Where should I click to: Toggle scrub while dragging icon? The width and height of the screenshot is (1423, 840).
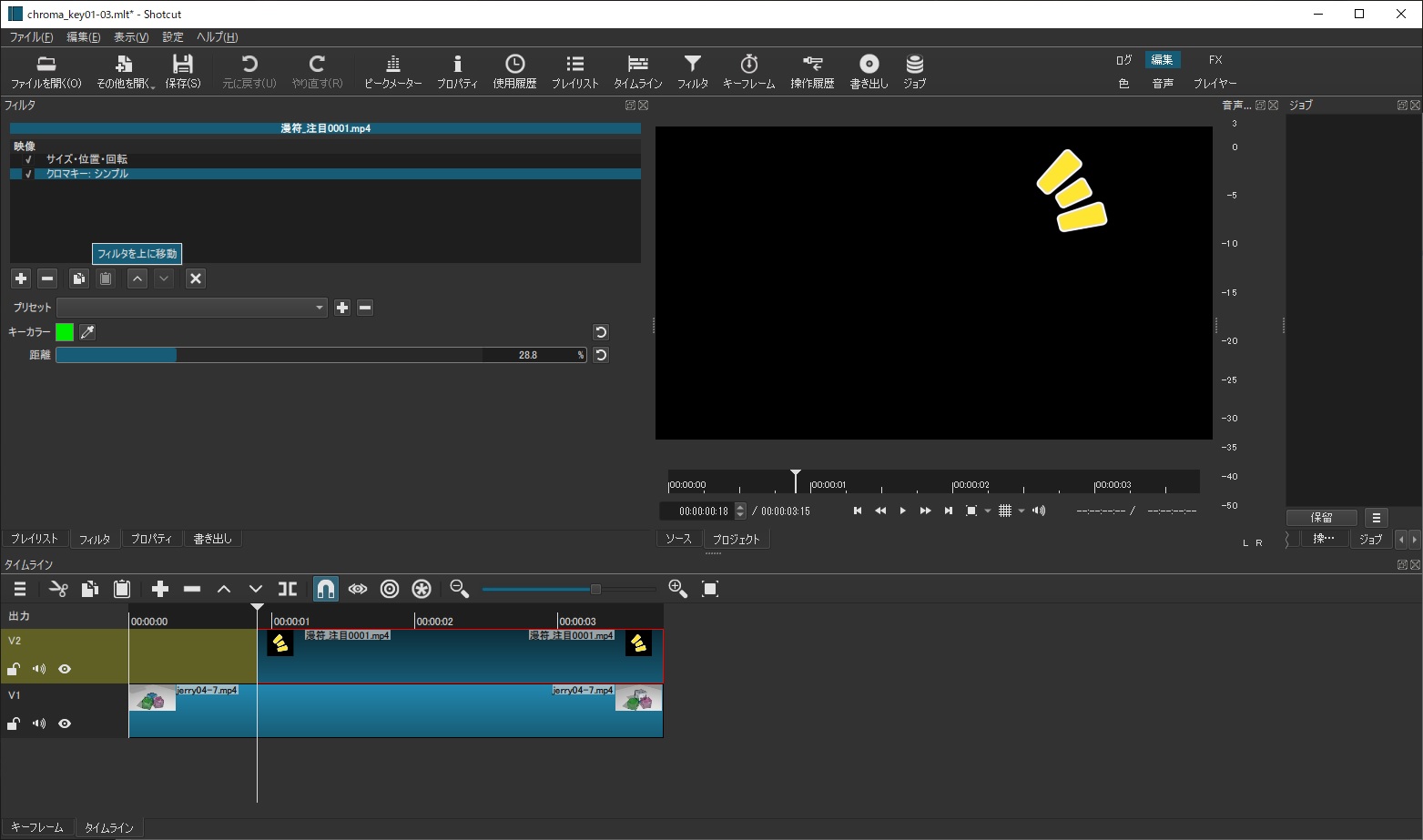[358, 589]
